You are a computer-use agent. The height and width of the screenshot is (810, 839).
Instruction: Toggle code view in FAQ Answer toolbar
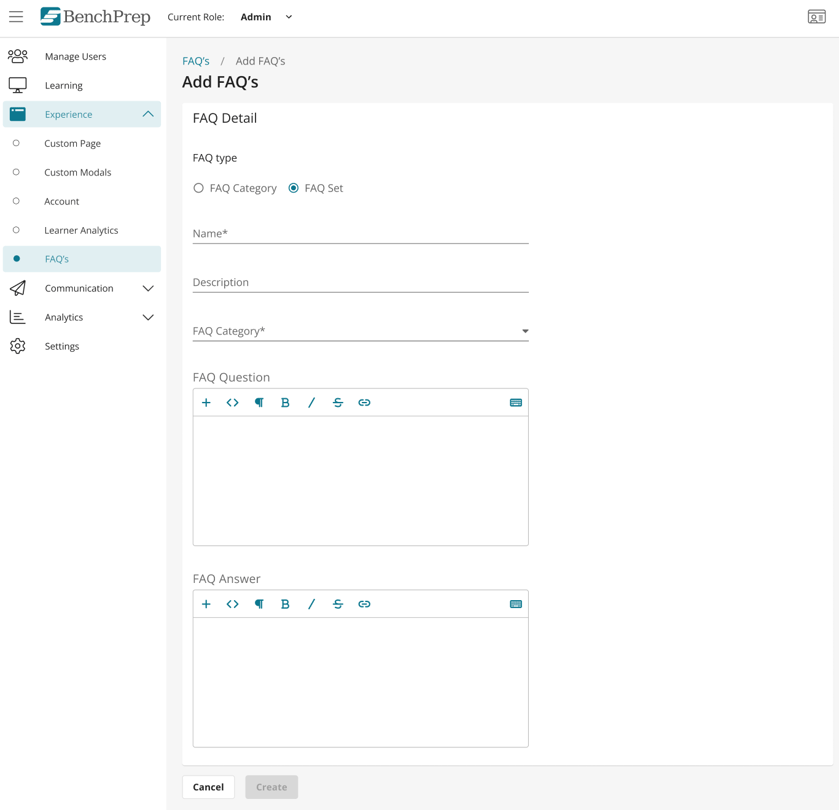tap(232, 604)
